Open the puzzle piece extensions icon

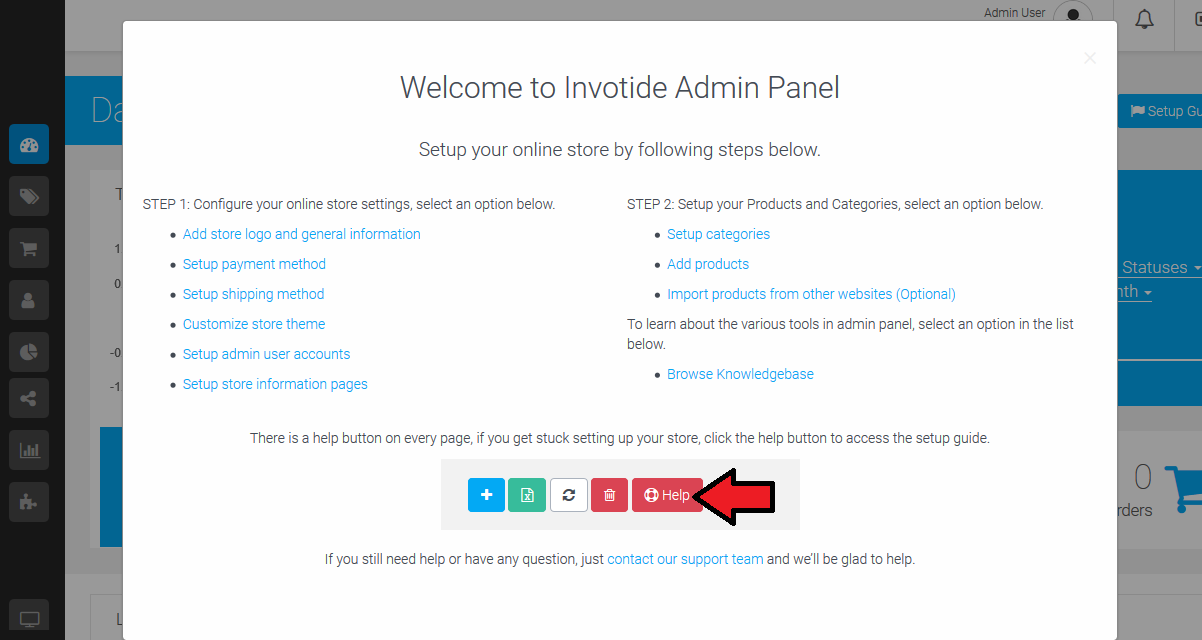point(29,501)
